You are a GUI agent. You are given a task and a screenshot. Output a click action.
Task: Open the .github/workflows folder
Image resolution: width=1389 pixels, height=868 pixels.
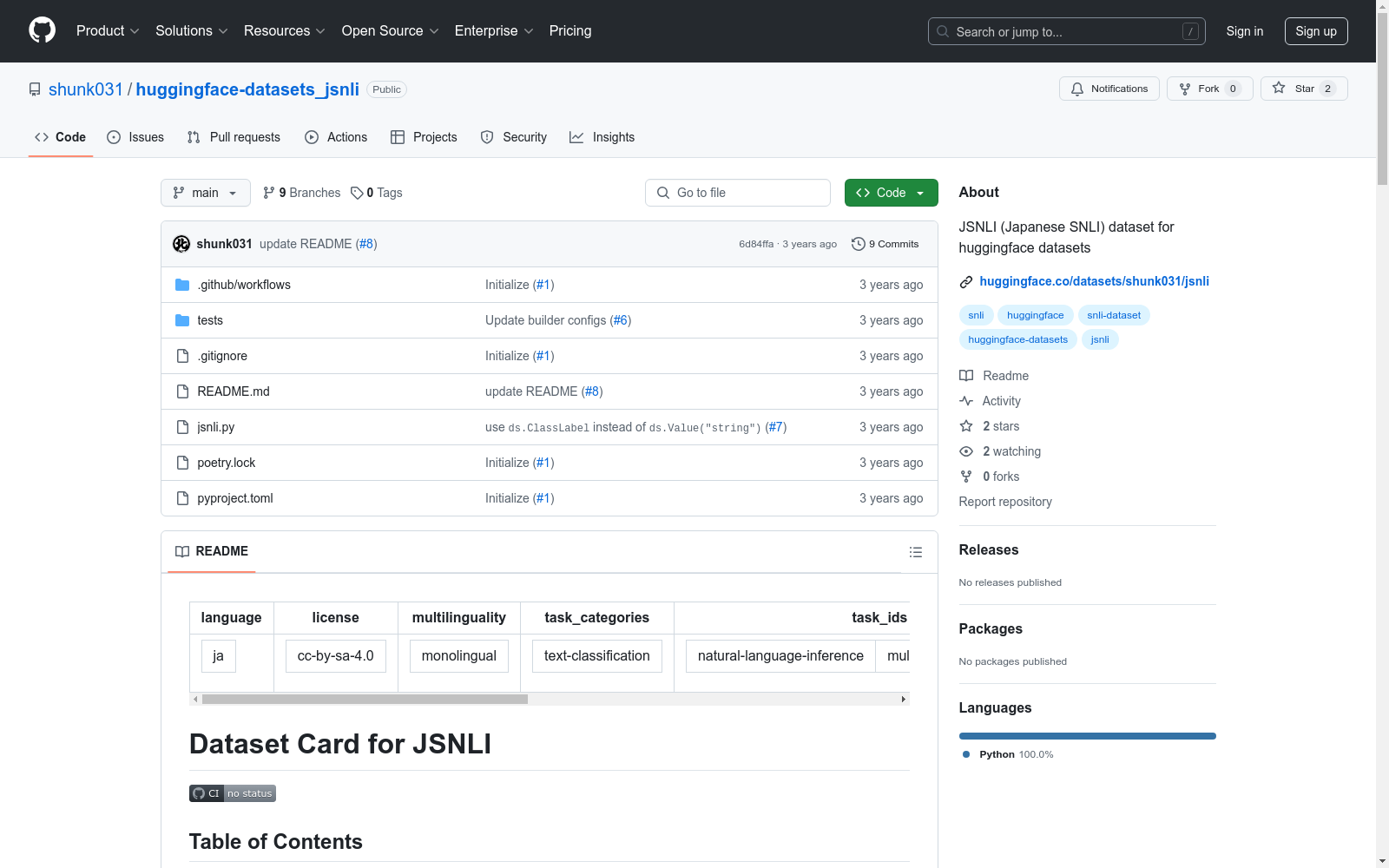(244, 285)
